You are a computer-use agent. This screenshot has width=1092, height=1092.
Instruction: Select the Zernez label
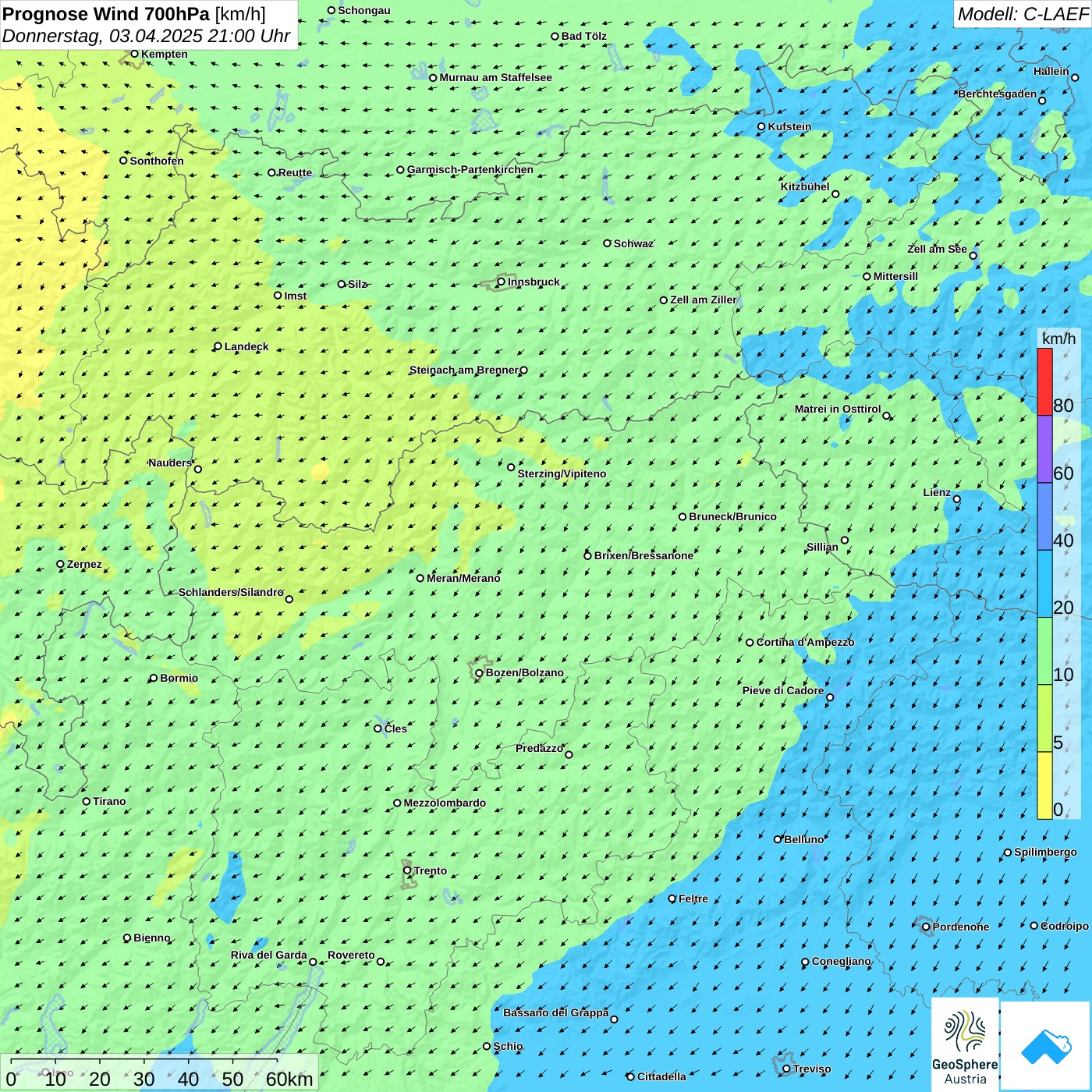pos(84,564)
